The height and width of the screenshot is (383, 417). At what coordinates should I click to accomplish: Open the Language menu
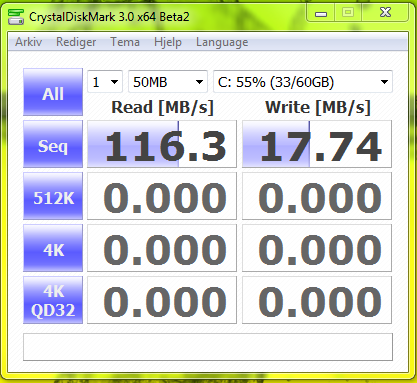(x=222, y=42)
